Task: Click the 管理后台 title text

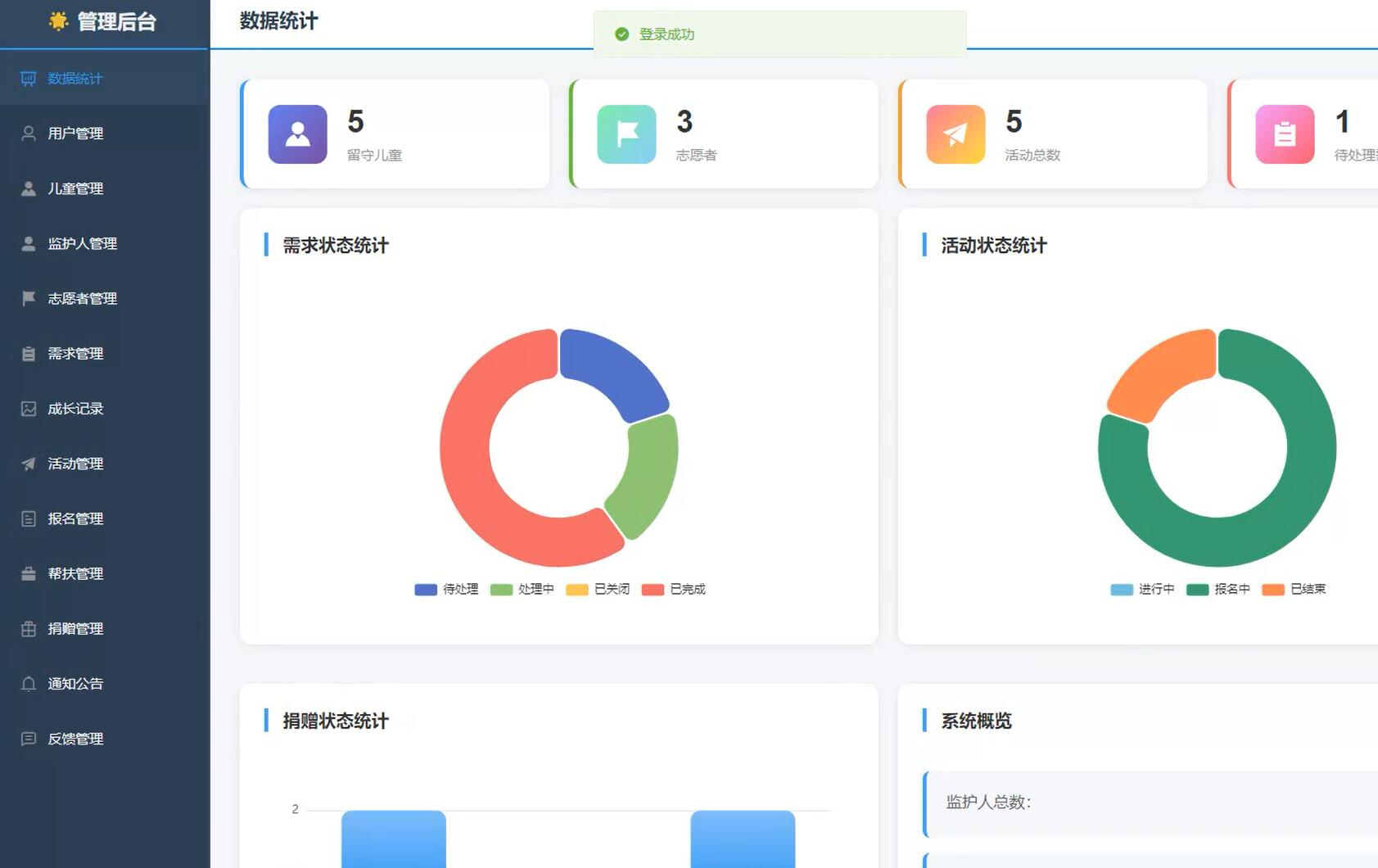Action: (117, 21)
